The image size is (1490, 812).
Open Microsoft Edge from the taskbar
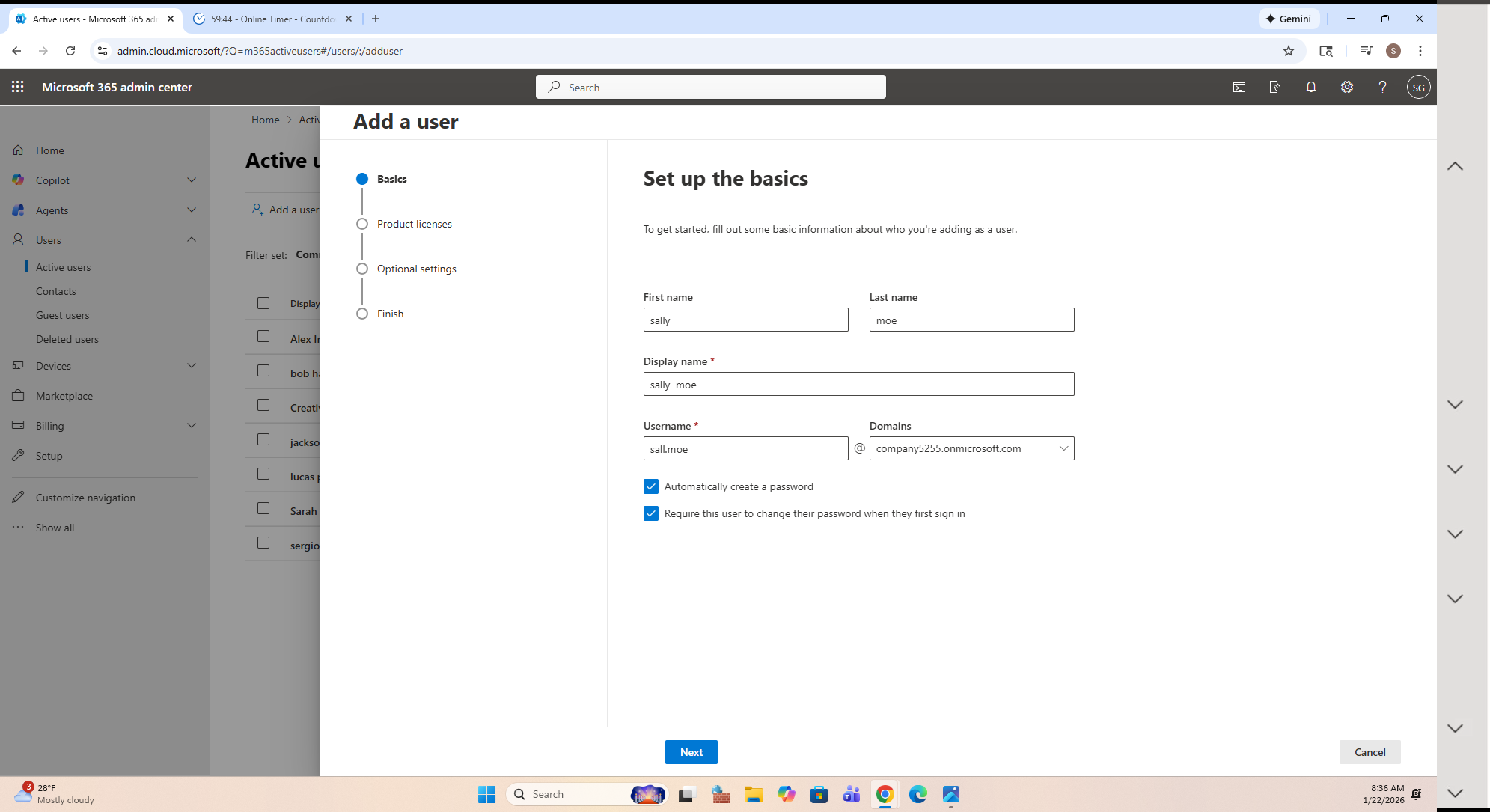pyautogui.click(x=917, y=794)
